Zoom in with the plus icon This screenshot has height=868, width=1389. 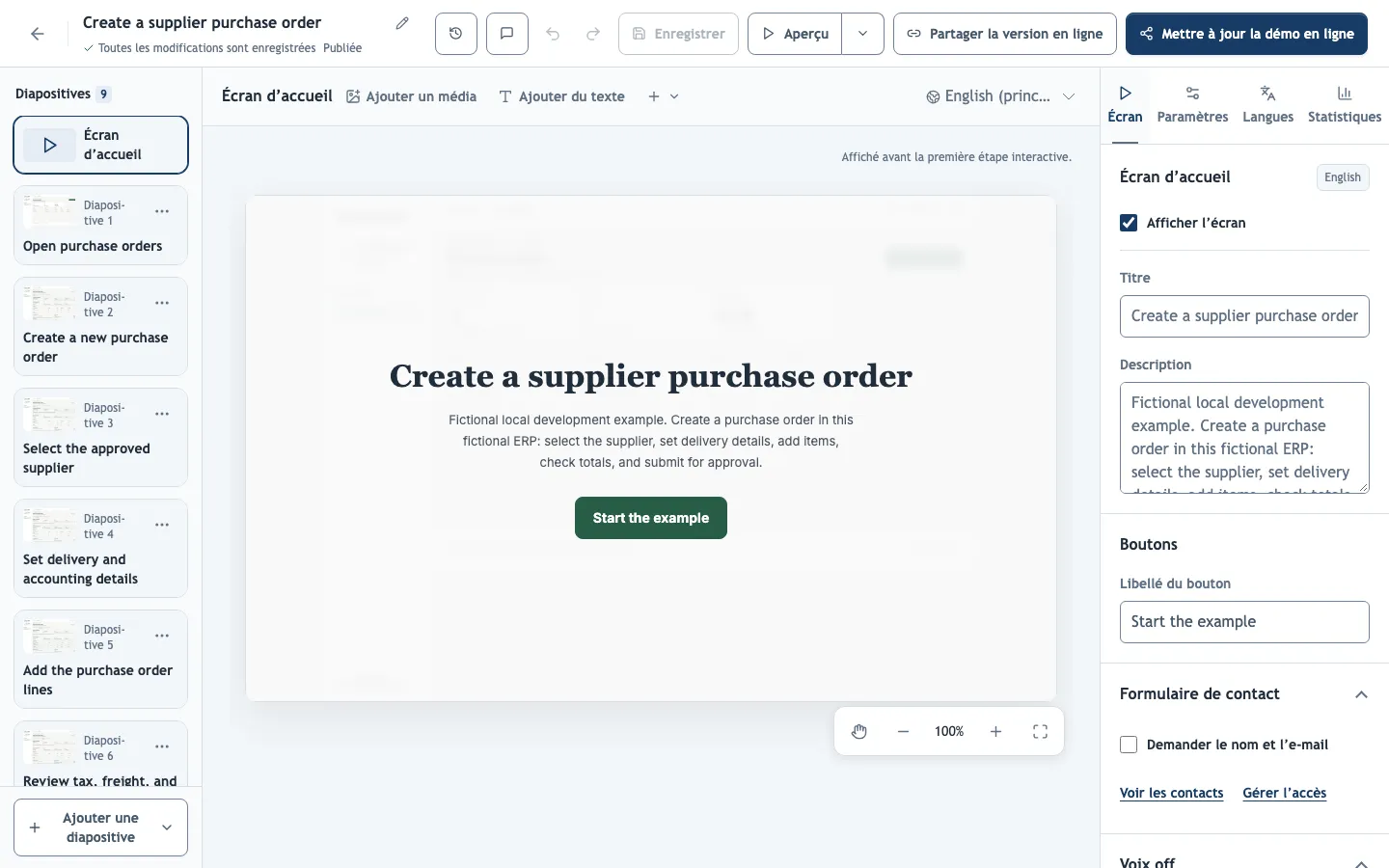(995, 732)
